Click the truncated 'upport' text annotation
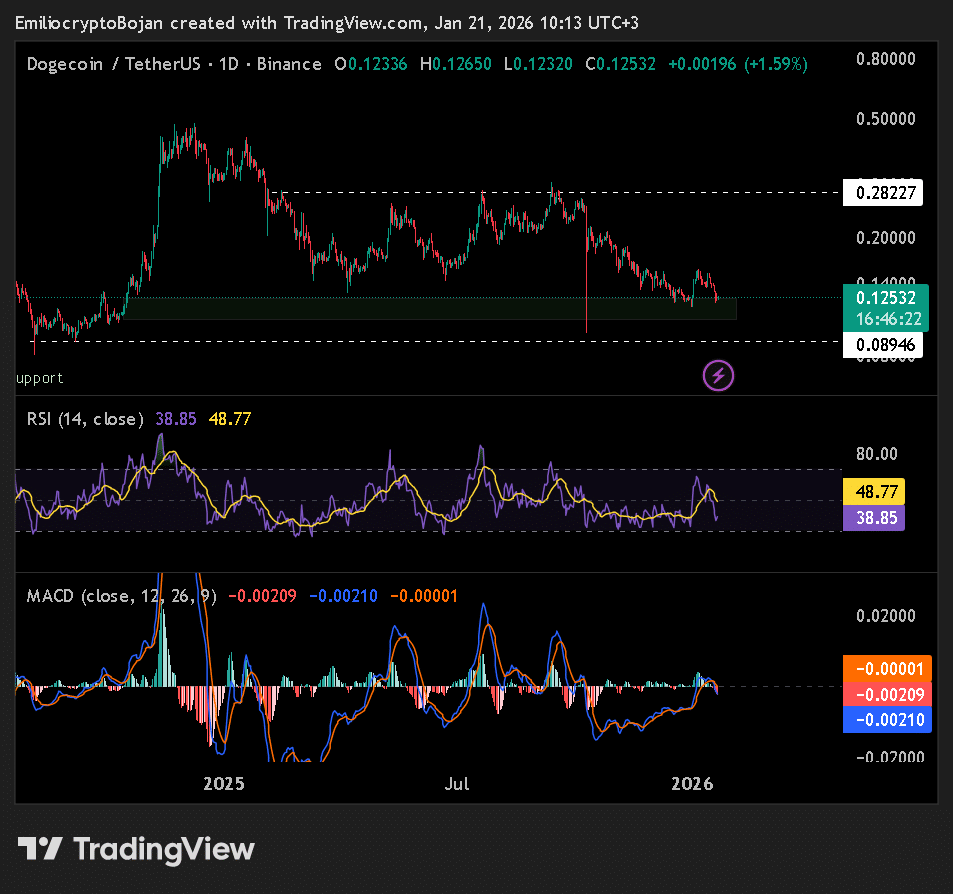The height and width of the screenshot is (894, 953). [40, 378]
